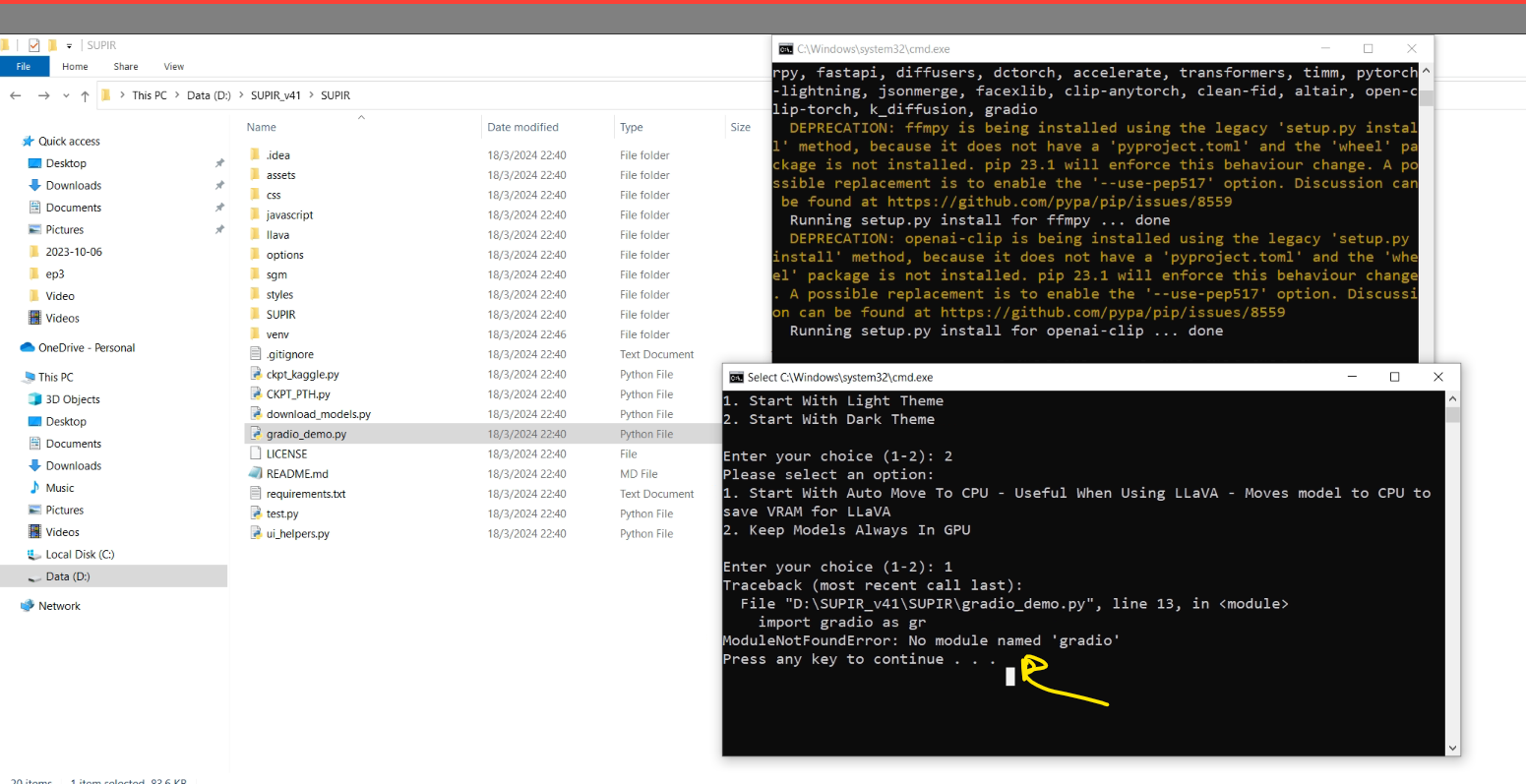Open the Customize Quick Access Toolbar dropdown
This screenshot has width=1526, height=784.
click(x=69, y=46)
